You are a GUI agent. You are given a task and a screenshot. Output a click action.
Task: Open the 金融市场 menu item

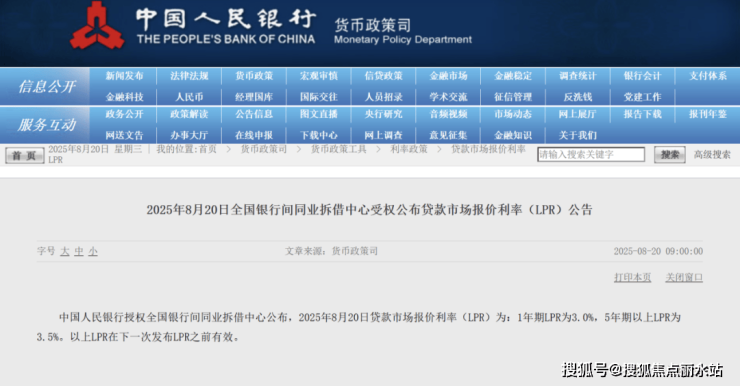tap(448, 76)
